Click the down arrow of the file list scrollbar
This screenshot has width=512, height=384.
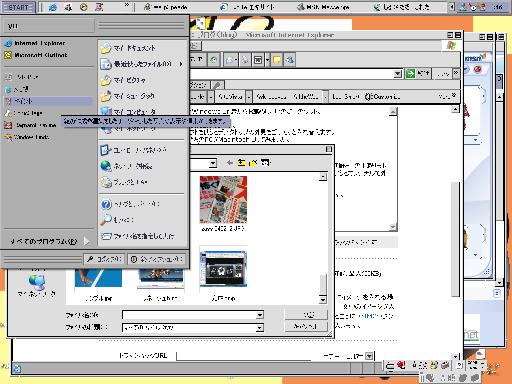pyautogui.click(x=322, y=299)
